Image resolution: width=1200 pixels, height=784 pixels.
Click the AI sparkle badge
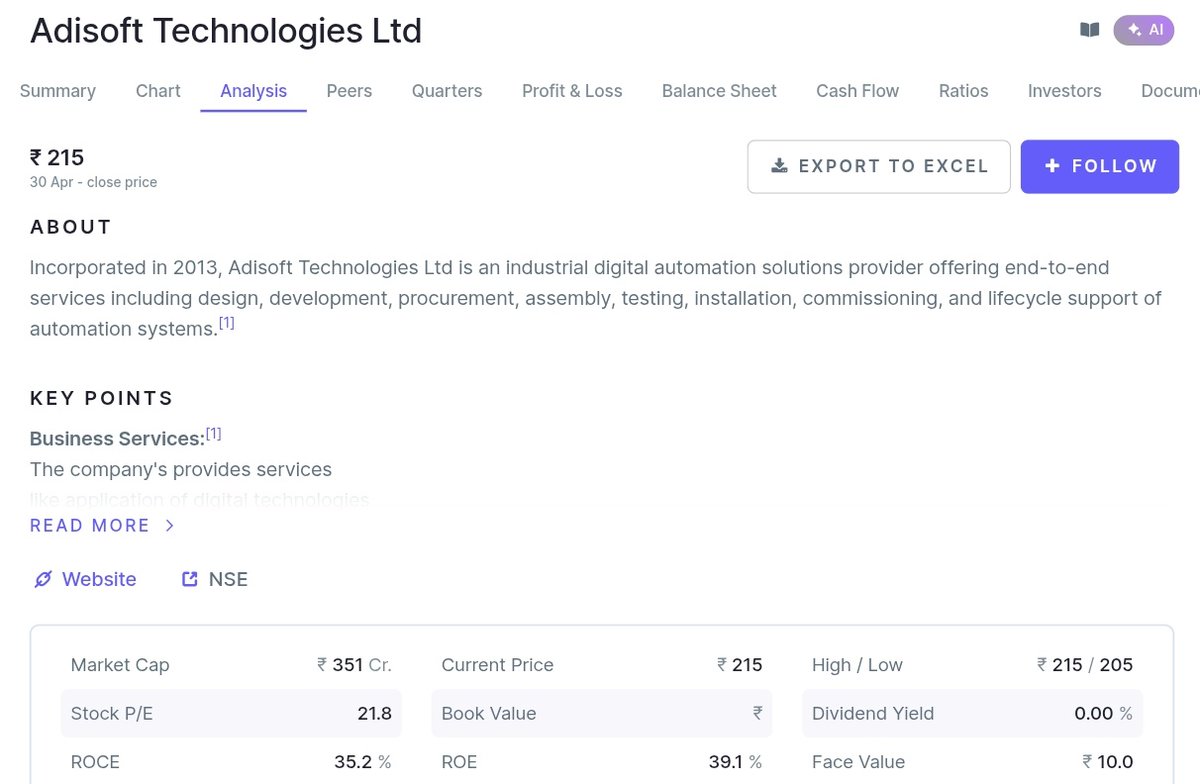tap(1144, 30)
